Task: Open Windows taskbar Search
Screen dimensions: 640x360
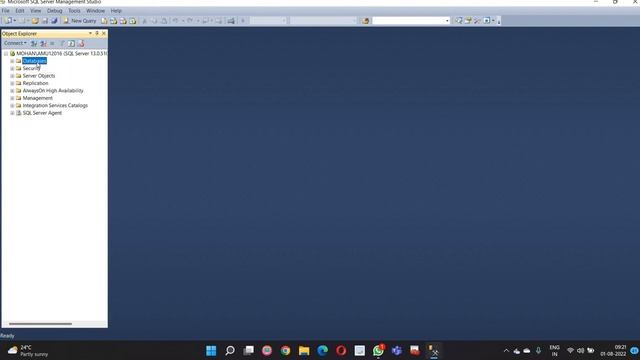Action: pos(230,351)
